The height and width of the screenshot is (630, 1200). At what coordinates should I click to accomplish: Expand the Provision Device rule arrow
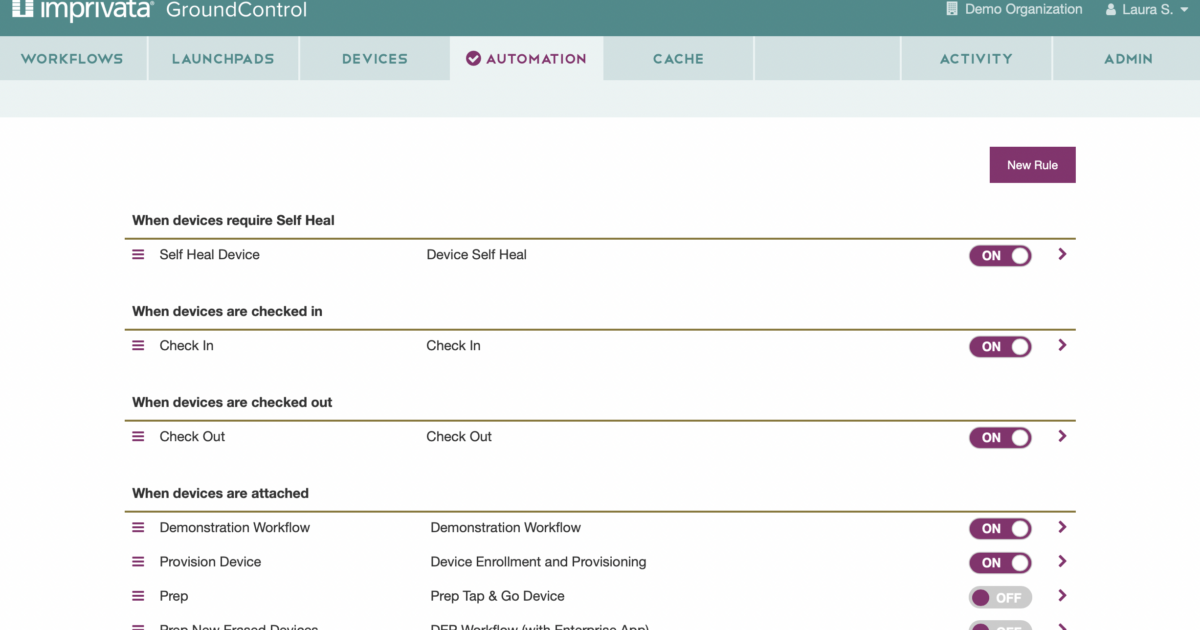click(x=1062, y=562)
